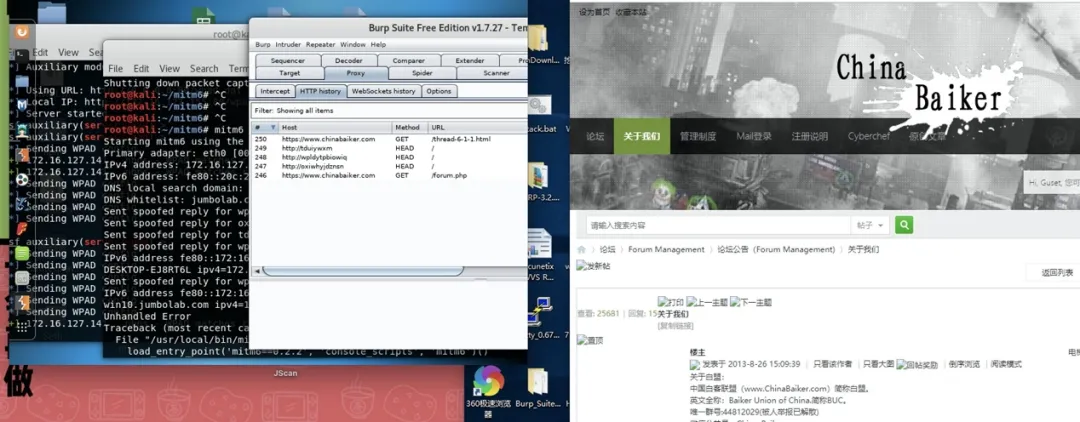Open the Acunetix WVS desktop shortcut

click(541, 255)
